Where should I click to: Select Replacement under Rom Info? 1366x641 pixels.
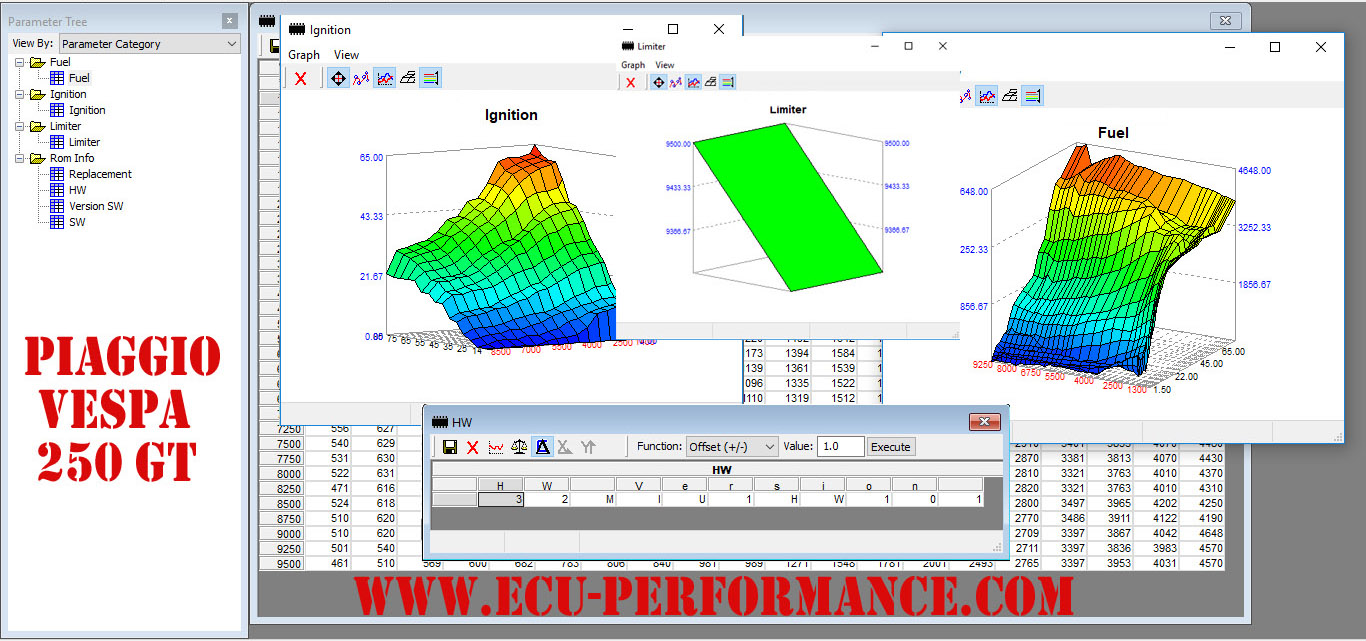[x=100, y=174]
